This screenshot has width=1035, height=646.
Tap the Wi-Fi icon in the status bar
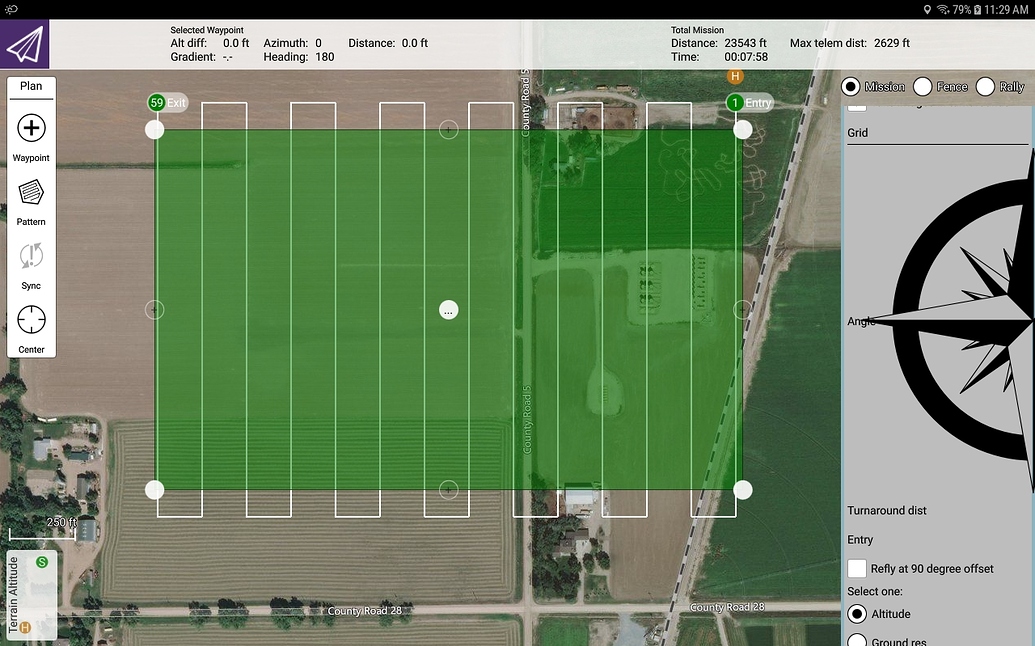[x=941, y=9]
